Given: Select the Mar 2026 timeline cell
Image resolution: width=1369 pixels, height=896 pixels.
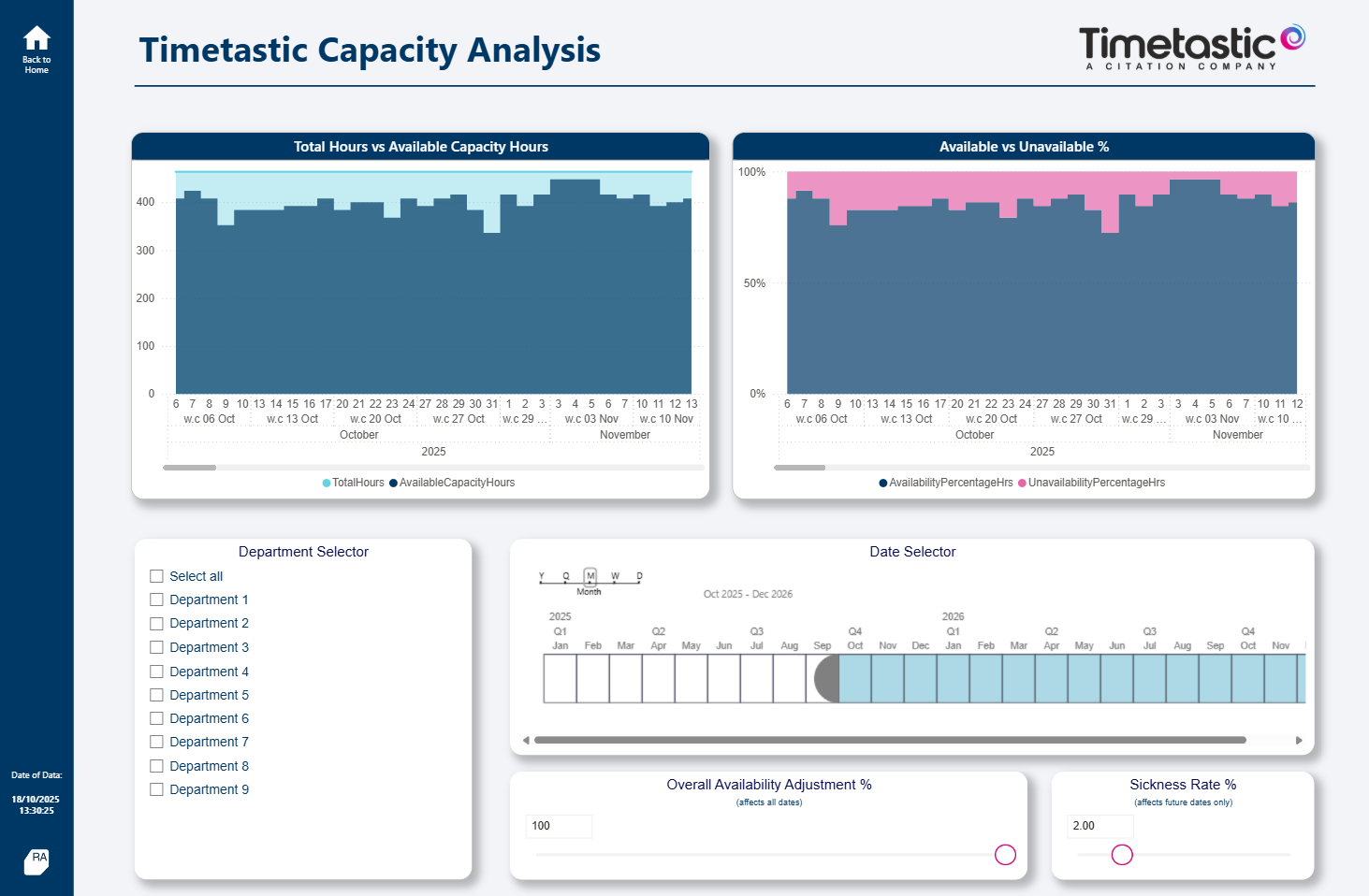Looking at the screenshot, I should 1018,679.
